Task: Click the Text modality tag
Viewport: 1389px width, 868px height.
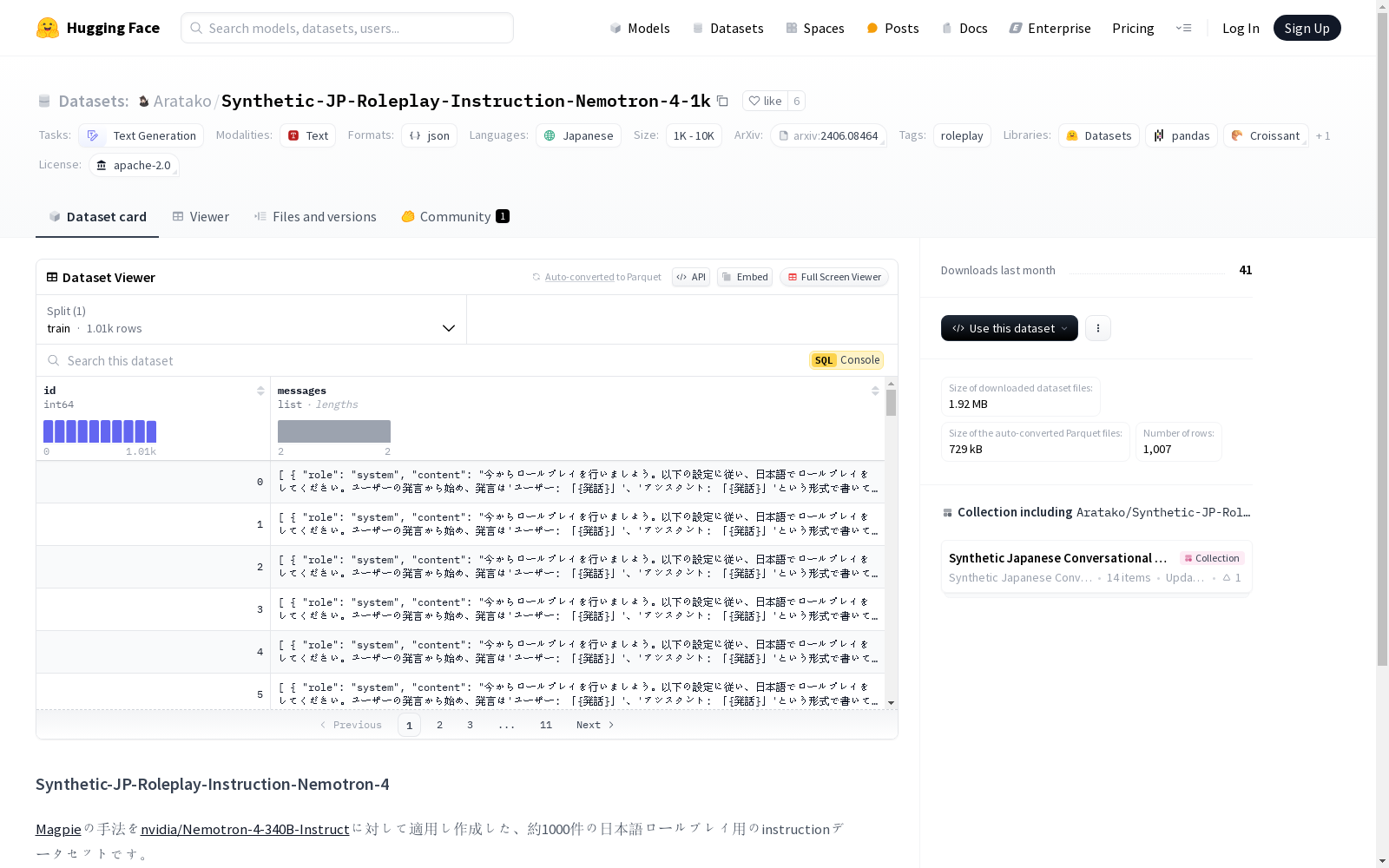Action: [307, 135]
